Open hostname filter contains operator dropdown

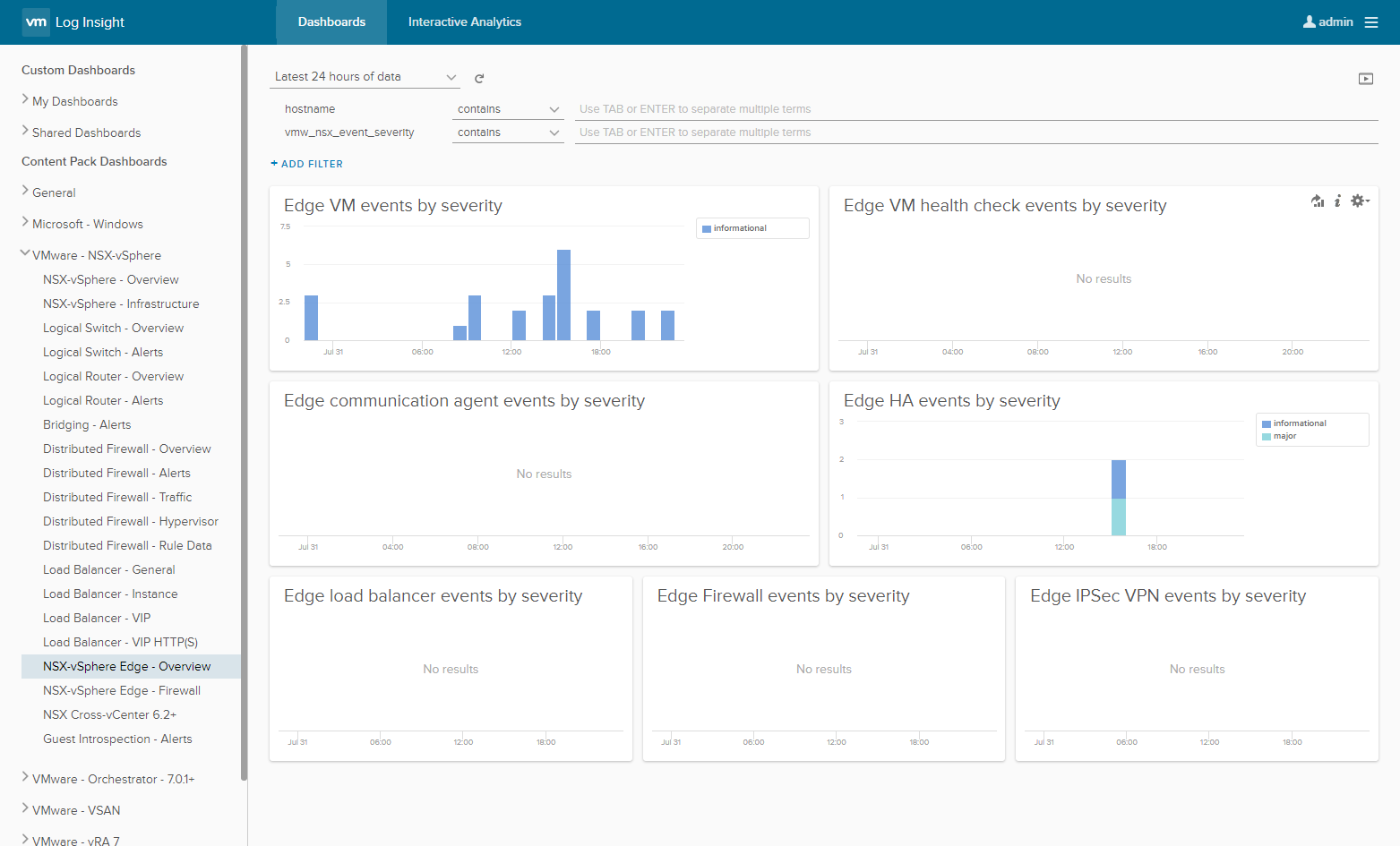pyautogui.click(x=507, y=109)
